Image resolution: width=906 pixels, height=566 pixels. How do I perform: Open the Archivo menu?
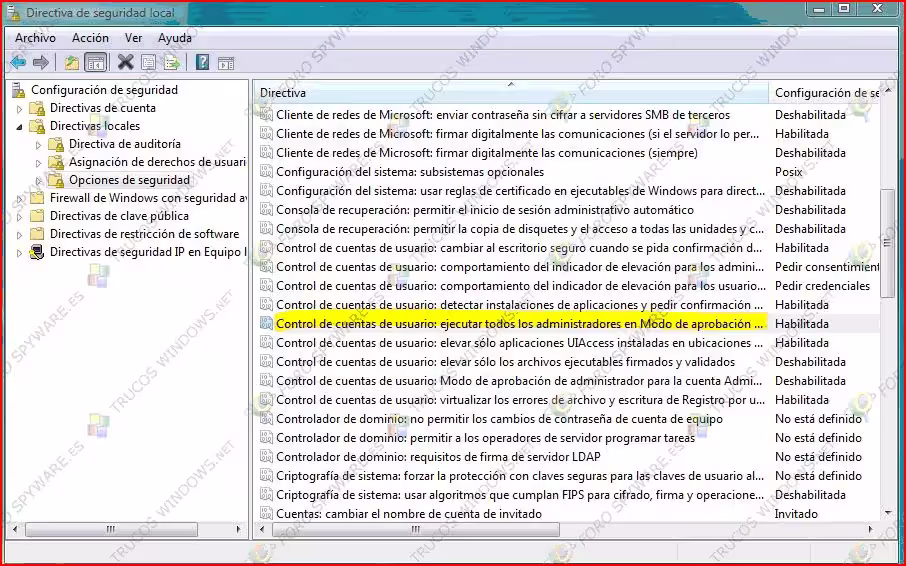(35, 38)
